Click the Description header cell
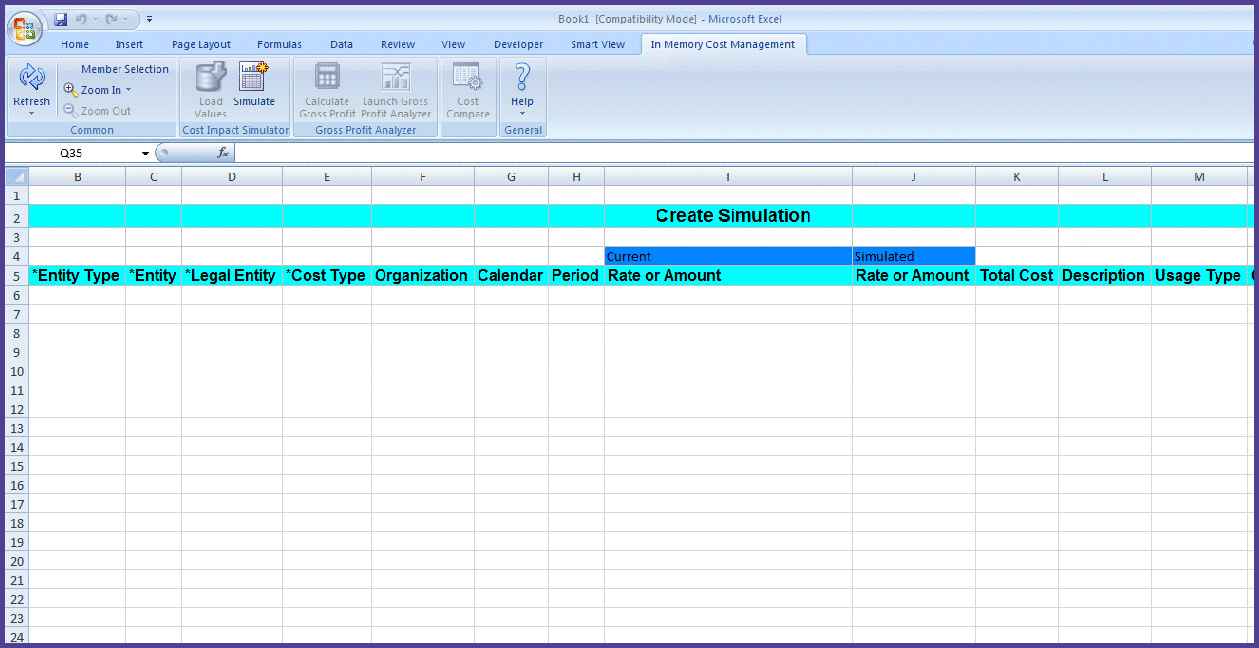The height and width of the screenshot is (648, 1259). 1105,276
